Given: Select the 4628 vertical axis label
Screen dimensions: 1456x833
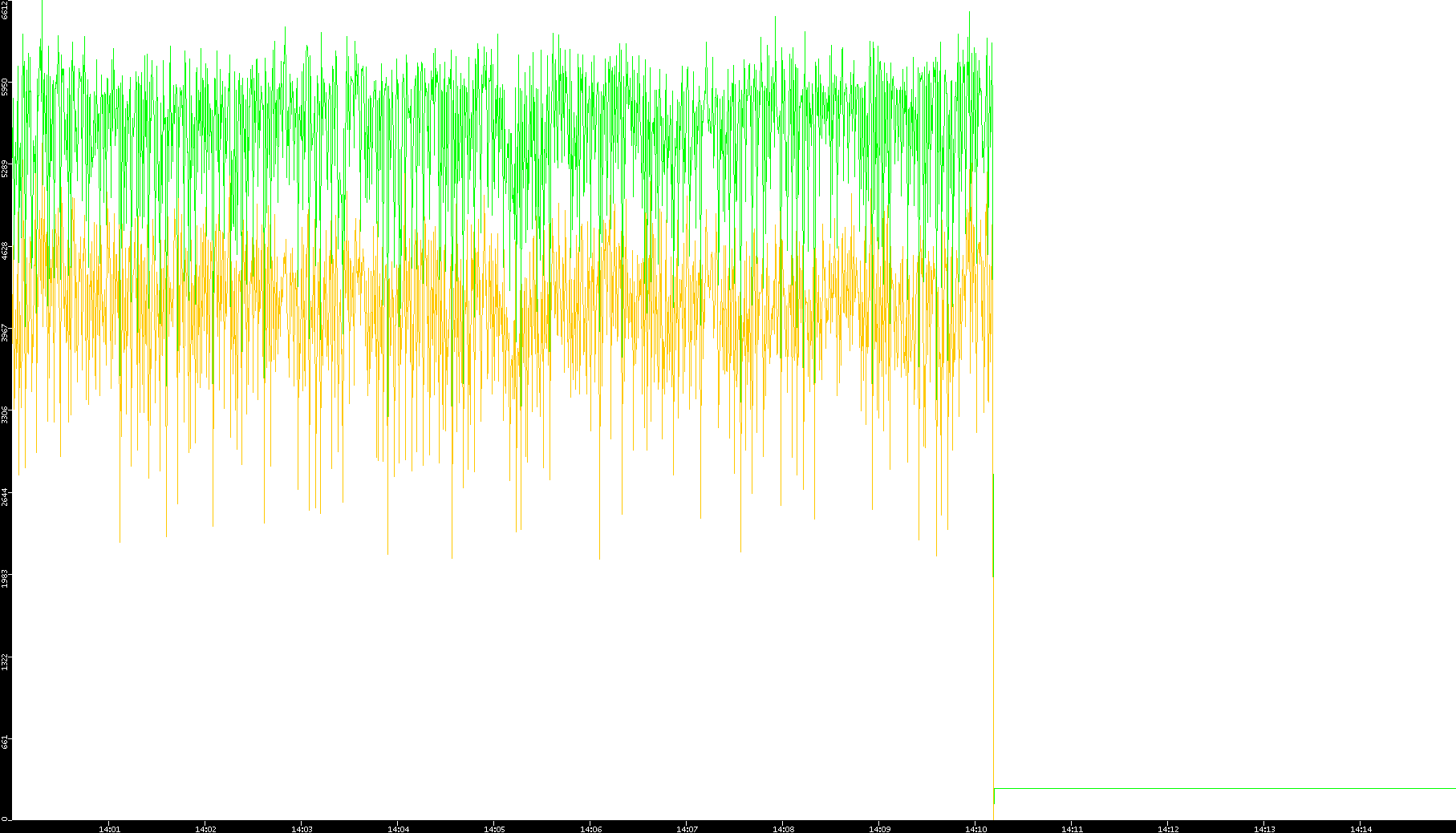Looking at the screenshot, I should (5, 251).
